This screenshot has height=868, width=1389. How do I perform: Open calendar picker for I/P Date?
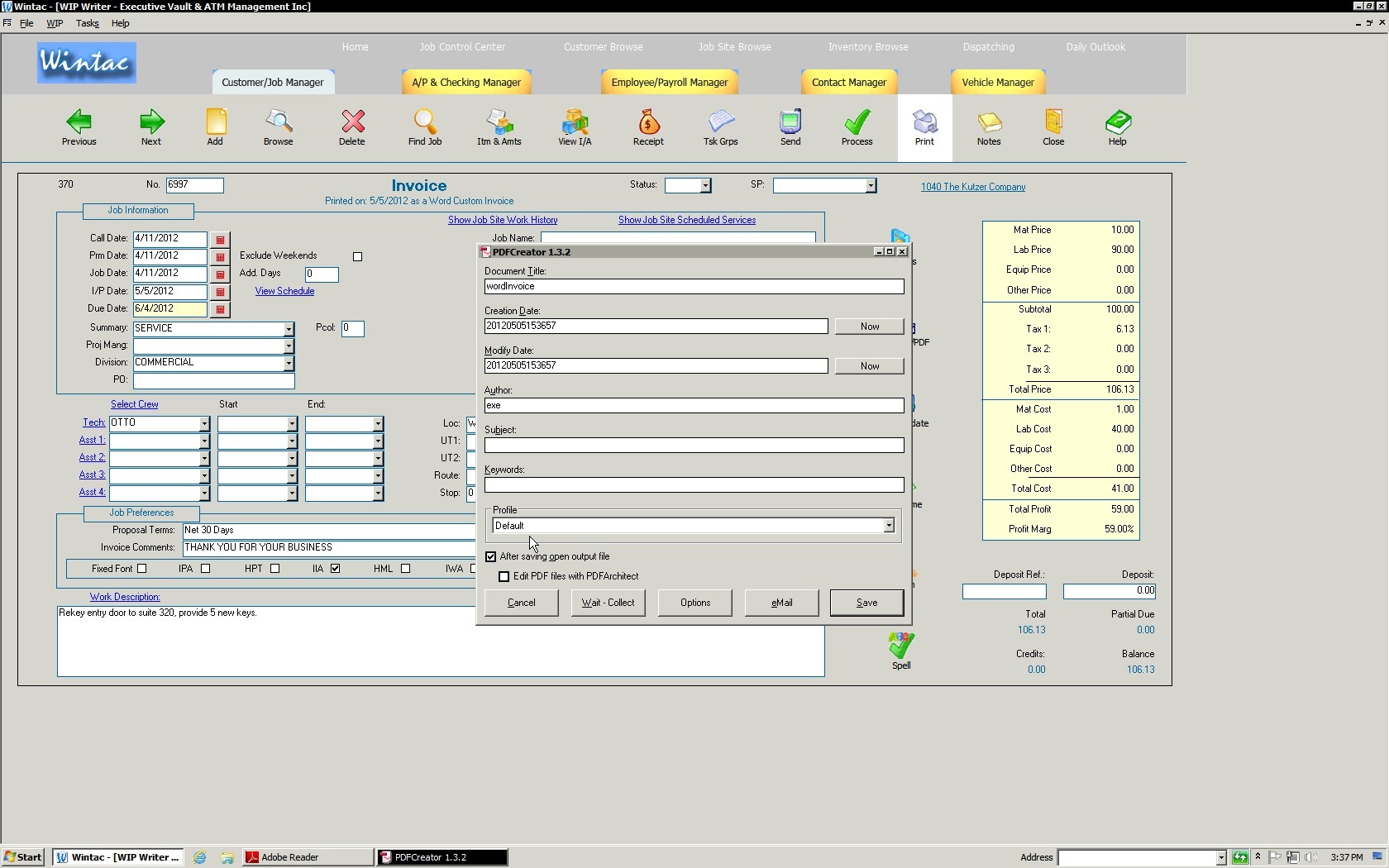220,292
